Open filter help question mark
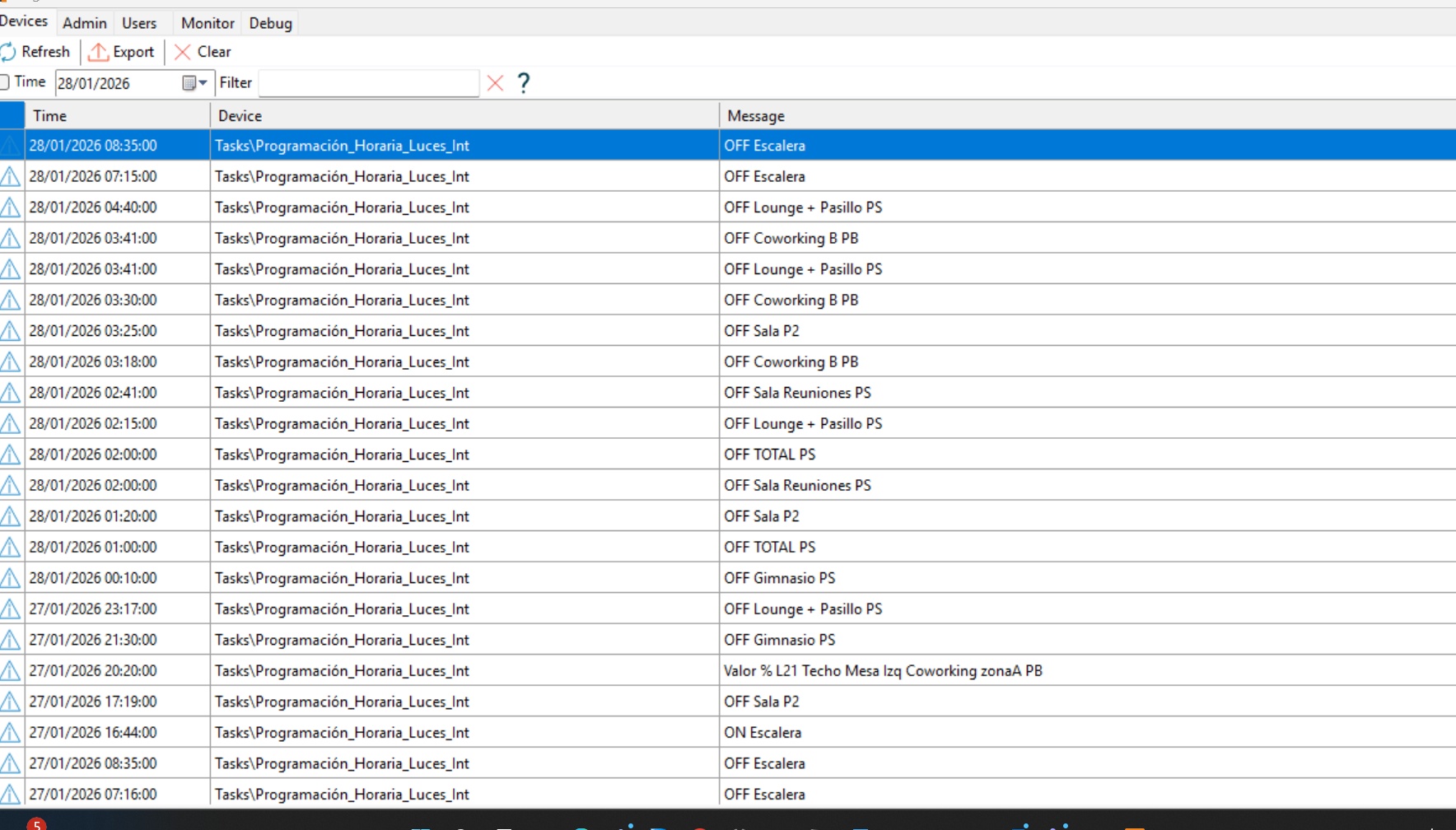The height and width of the screenshot is (830, 1456). pyautogui.click(x=524, y=83)
